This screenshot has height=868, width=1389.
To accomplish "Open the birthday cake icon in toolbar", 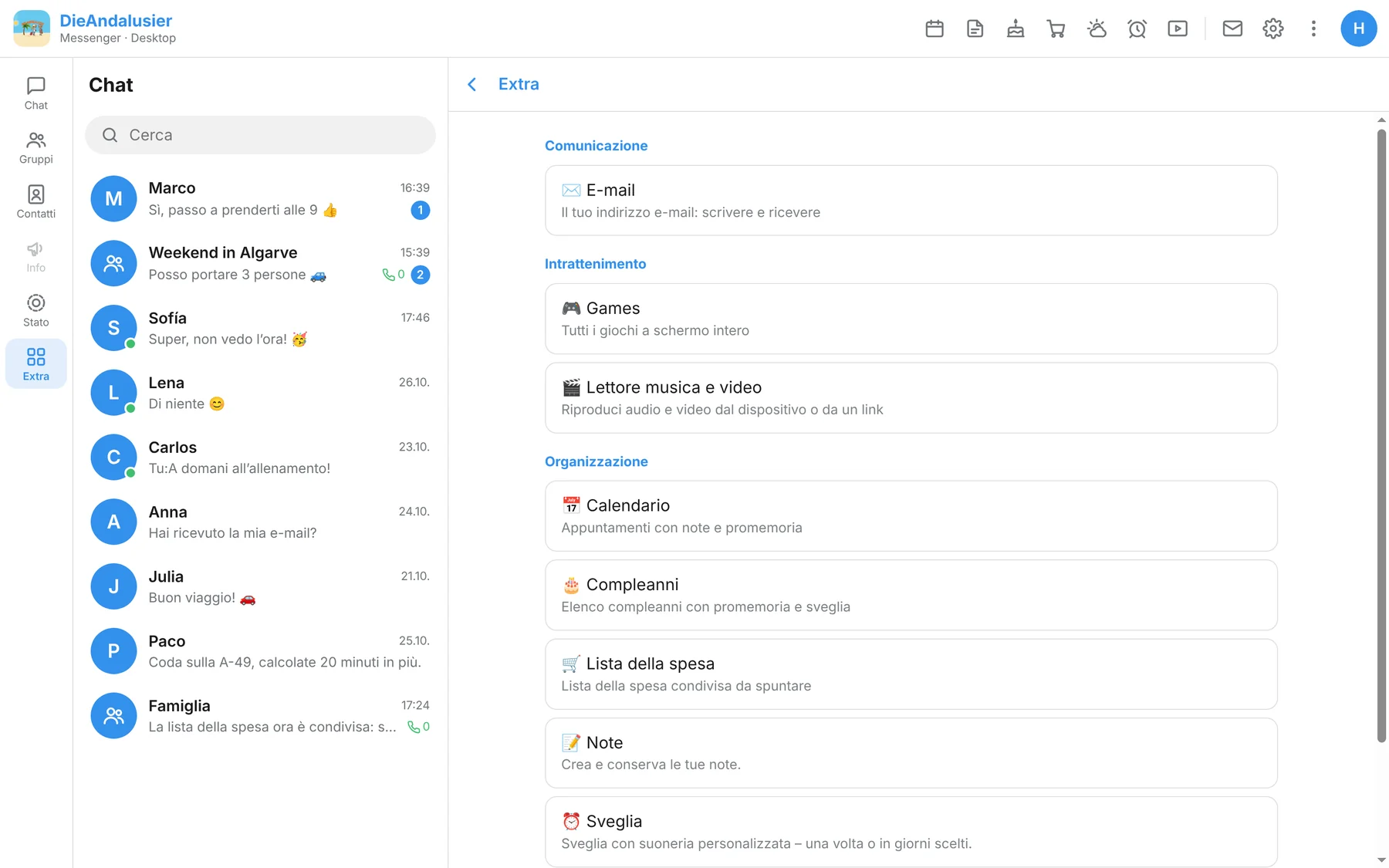I will point(1016,29).
